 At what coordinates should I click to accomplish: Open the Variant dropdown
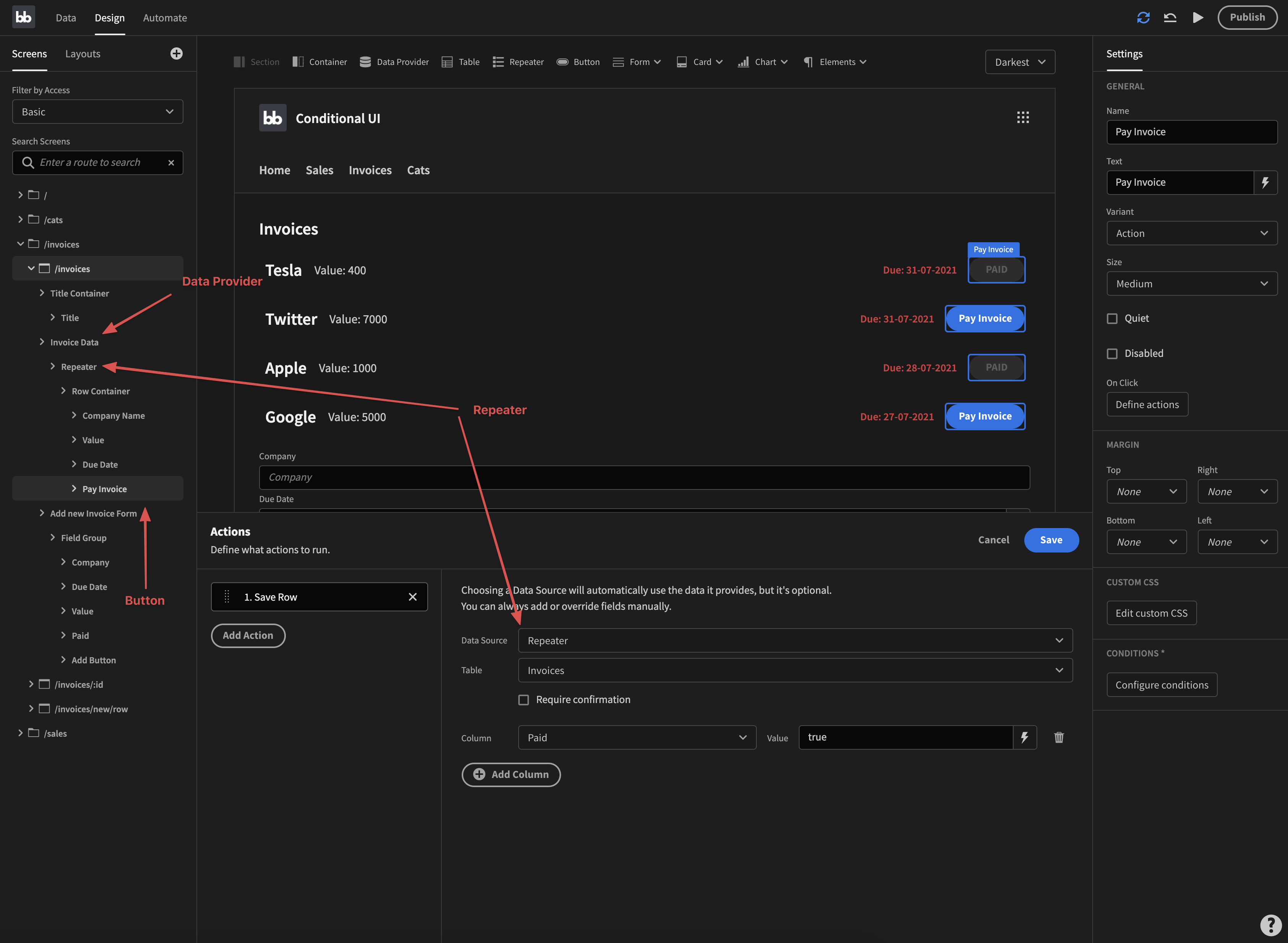(x=1192, y=233)
